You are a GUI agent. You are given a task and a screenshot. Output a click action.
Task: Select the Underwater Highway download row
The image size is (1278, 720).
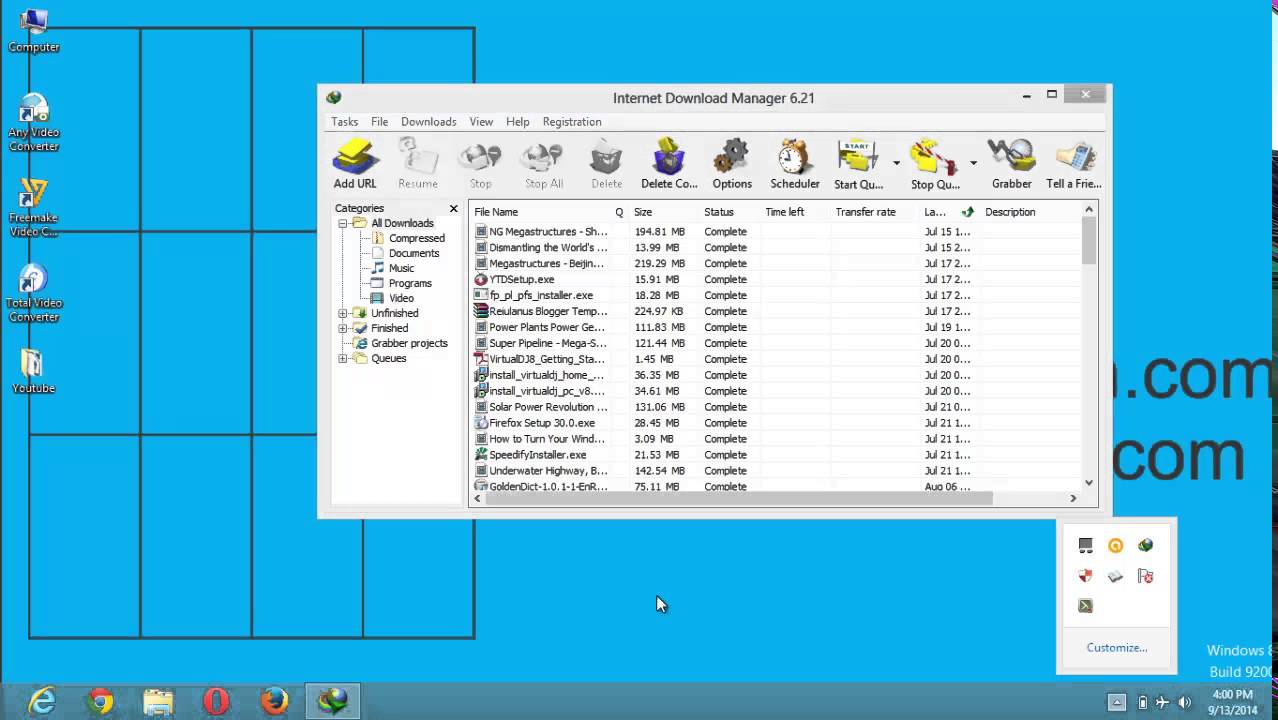click(x=775, y=471)
